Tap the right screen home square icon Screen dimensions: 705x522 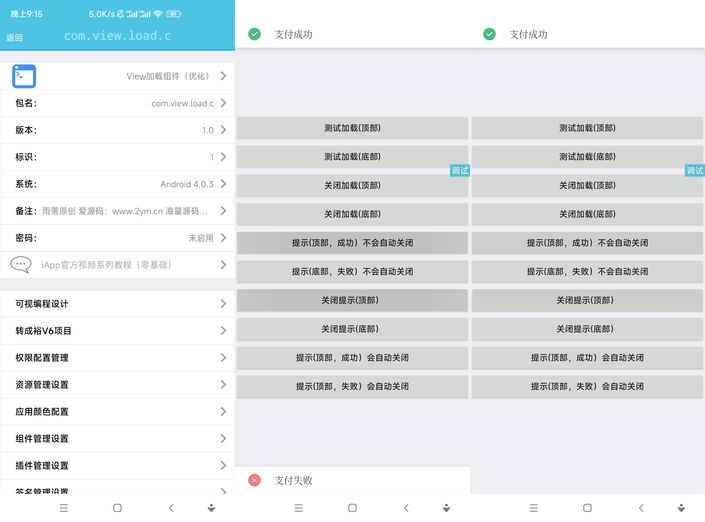click(587, 508)
